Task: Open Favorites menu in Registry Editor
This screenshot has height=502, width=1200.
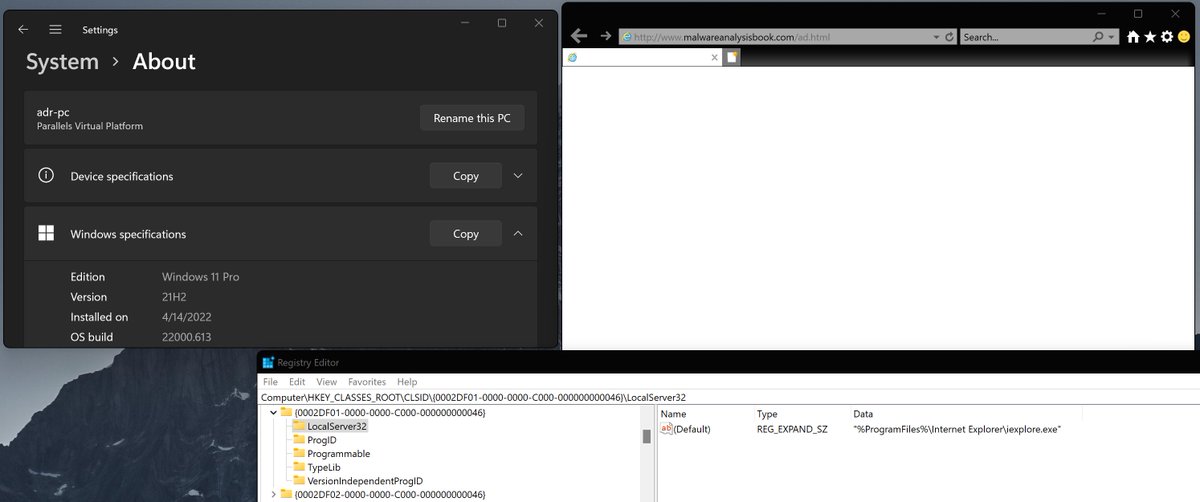Action: [367, 382]
